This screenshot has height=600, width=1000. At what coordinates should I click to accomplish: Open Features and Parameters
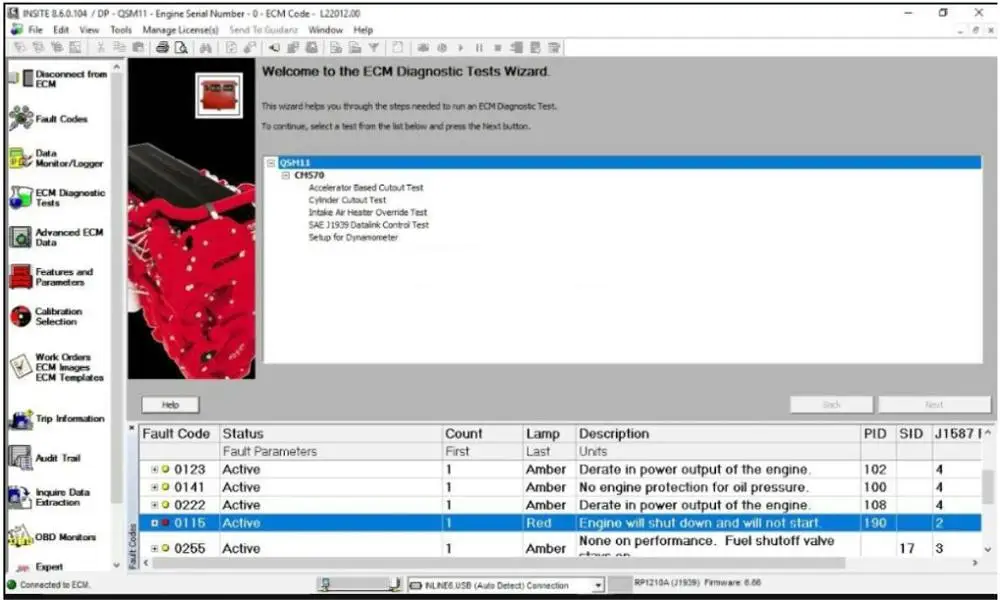51,277
